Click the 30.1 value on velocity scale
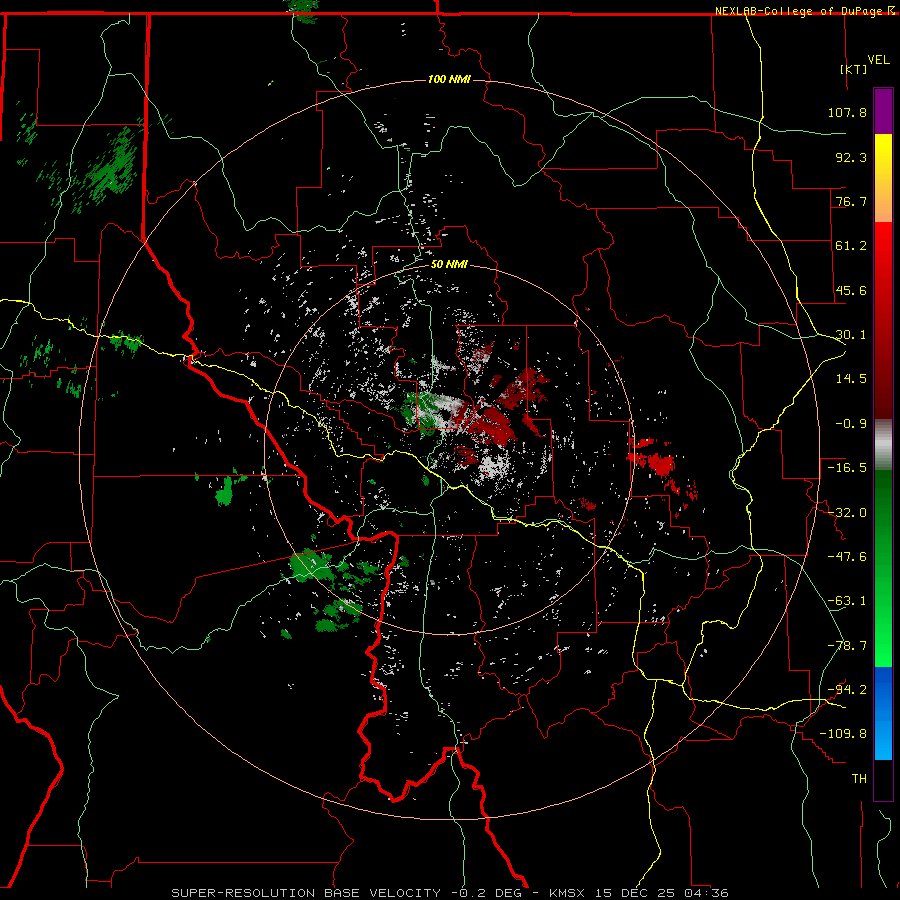Image resolution: width=900 pixels, height=900 pixels. 851,335
